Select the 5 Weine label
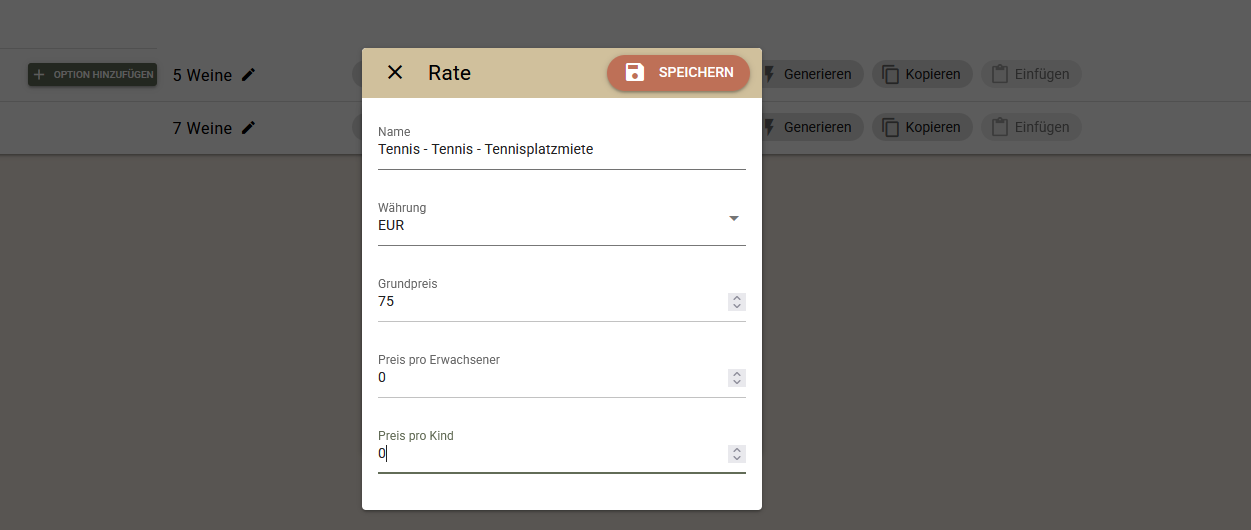 pos(202,75)
